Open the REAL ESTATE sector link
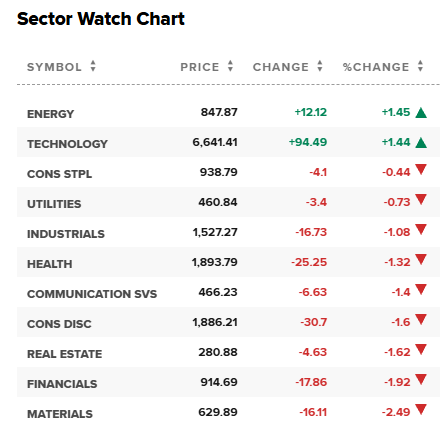 pyautogui.click(x=65, y=354)
